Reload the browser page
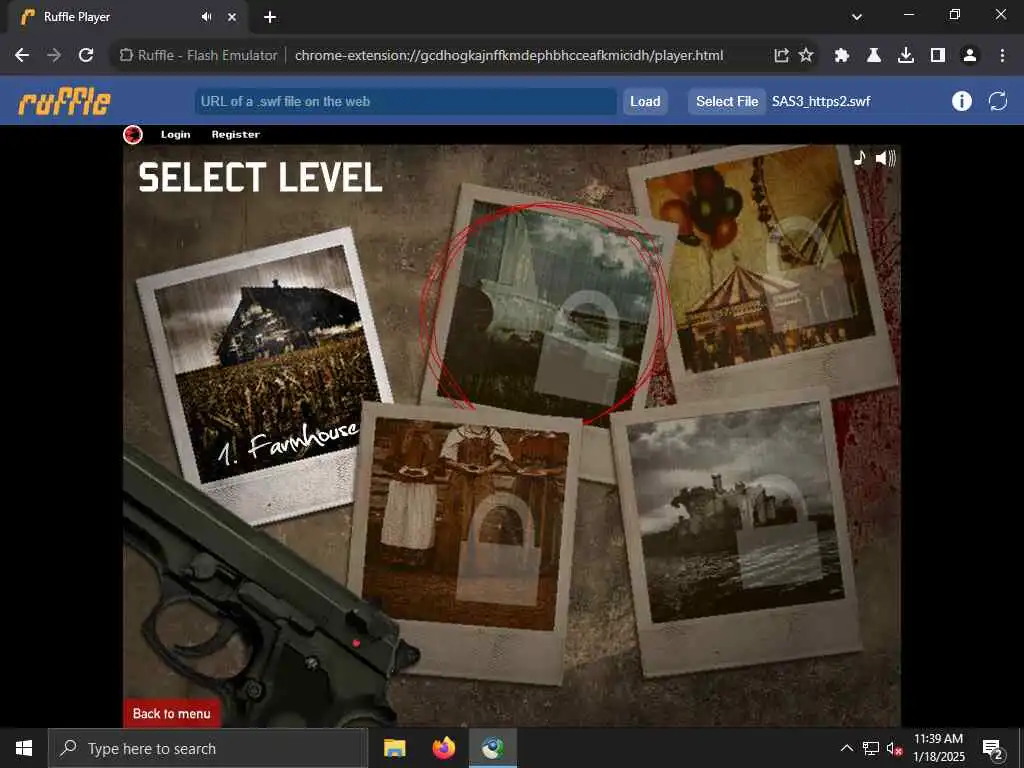Screen dimensions: 1024x768 point(86,56)
